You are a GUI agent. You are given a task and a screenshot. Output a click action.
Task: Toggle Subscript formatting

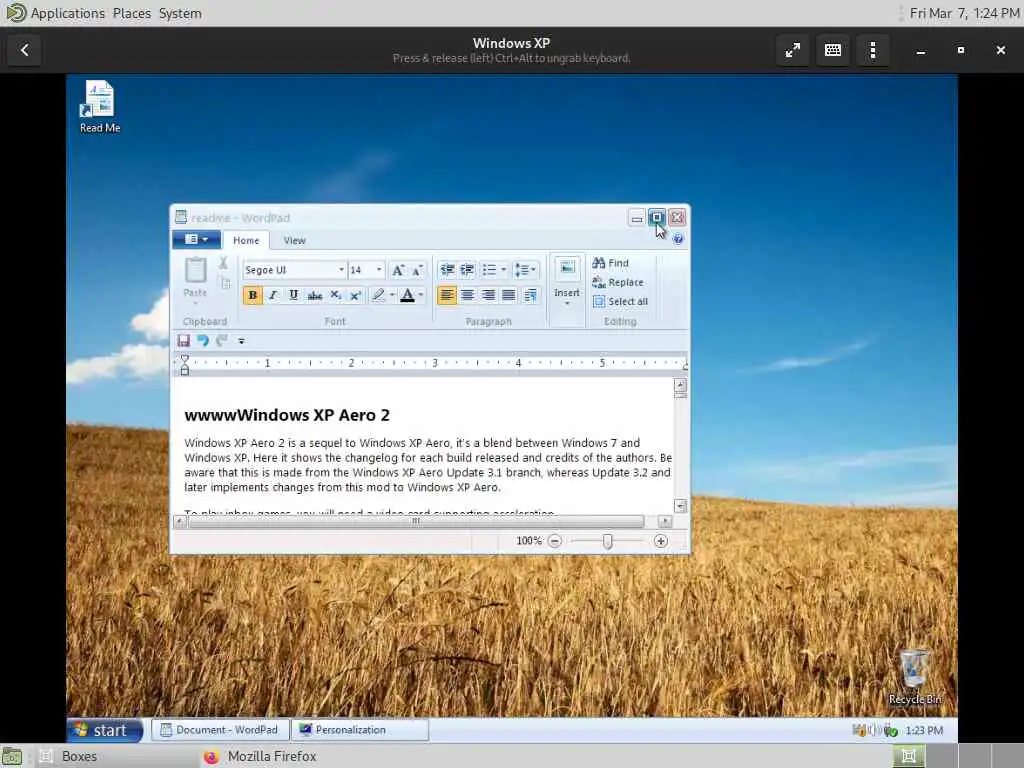[x=335, y=295]
